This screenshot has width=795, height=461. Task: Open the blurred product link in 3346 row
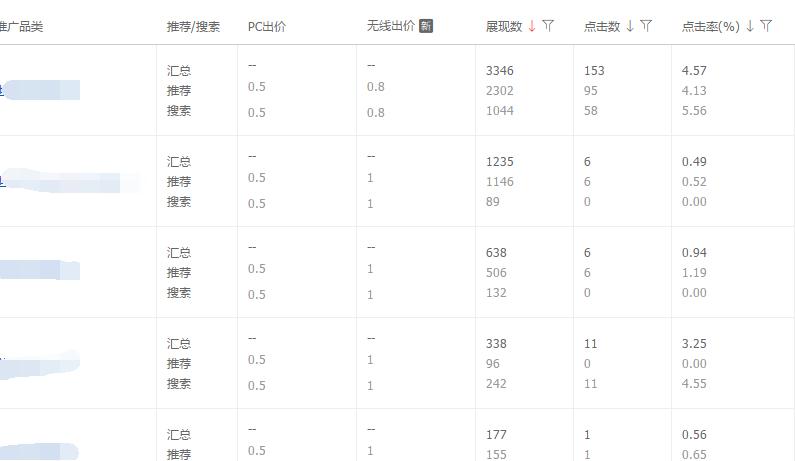40,90
